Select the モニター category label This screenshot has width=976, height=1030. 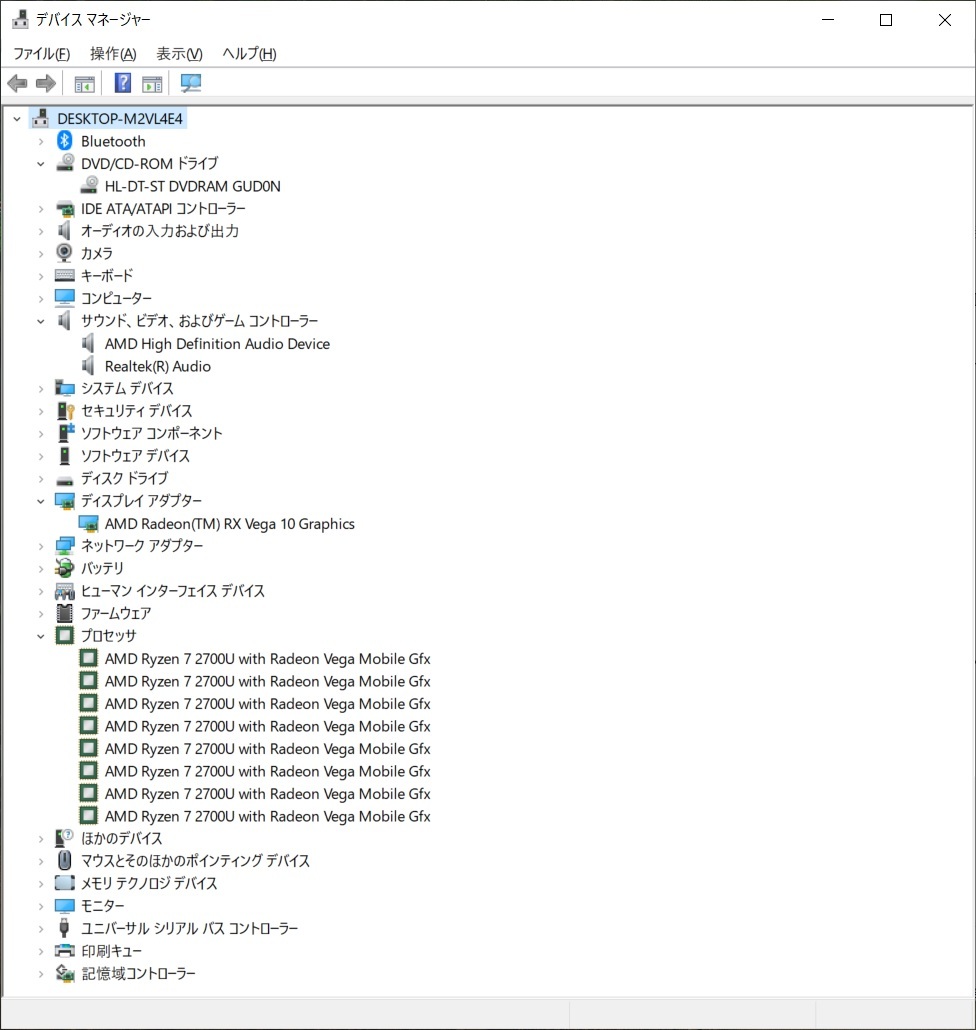(x=102, y=906)
